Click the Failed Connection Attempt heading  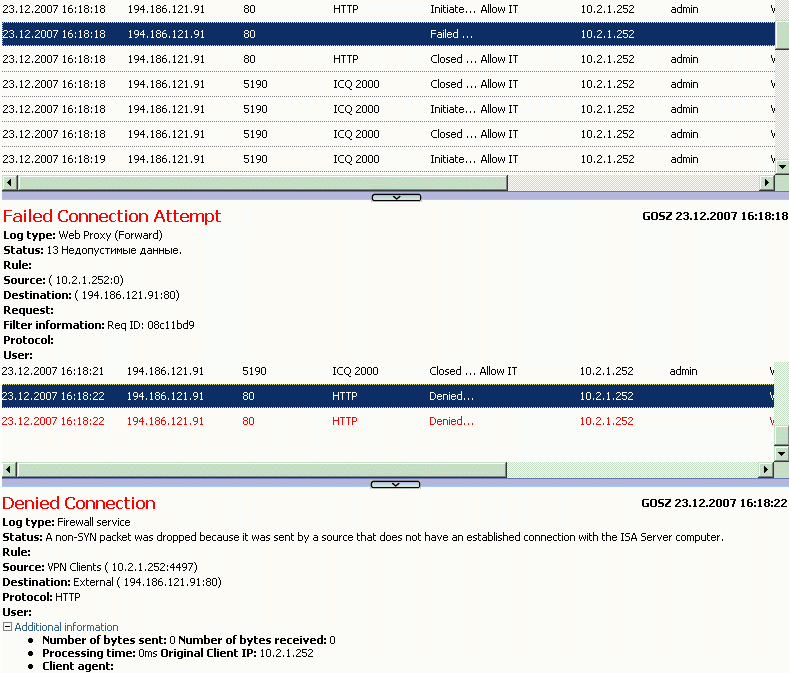(x=112, y=216)
